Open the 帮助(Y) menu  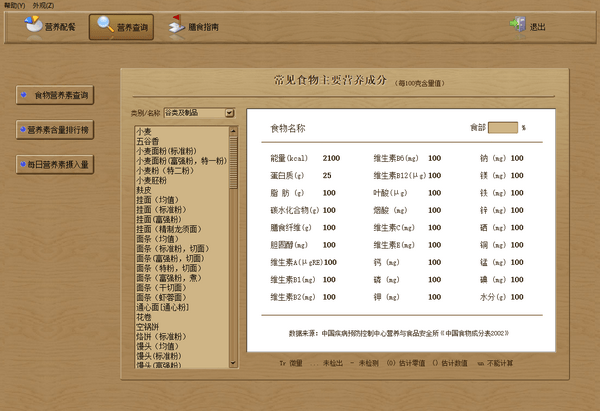coord(14,5)
